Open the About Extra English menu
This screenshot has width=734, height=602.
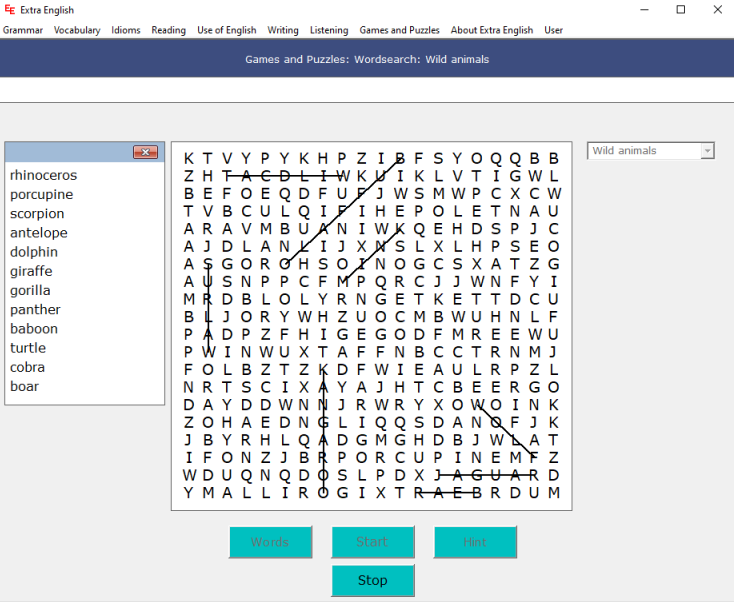point(491,30)
